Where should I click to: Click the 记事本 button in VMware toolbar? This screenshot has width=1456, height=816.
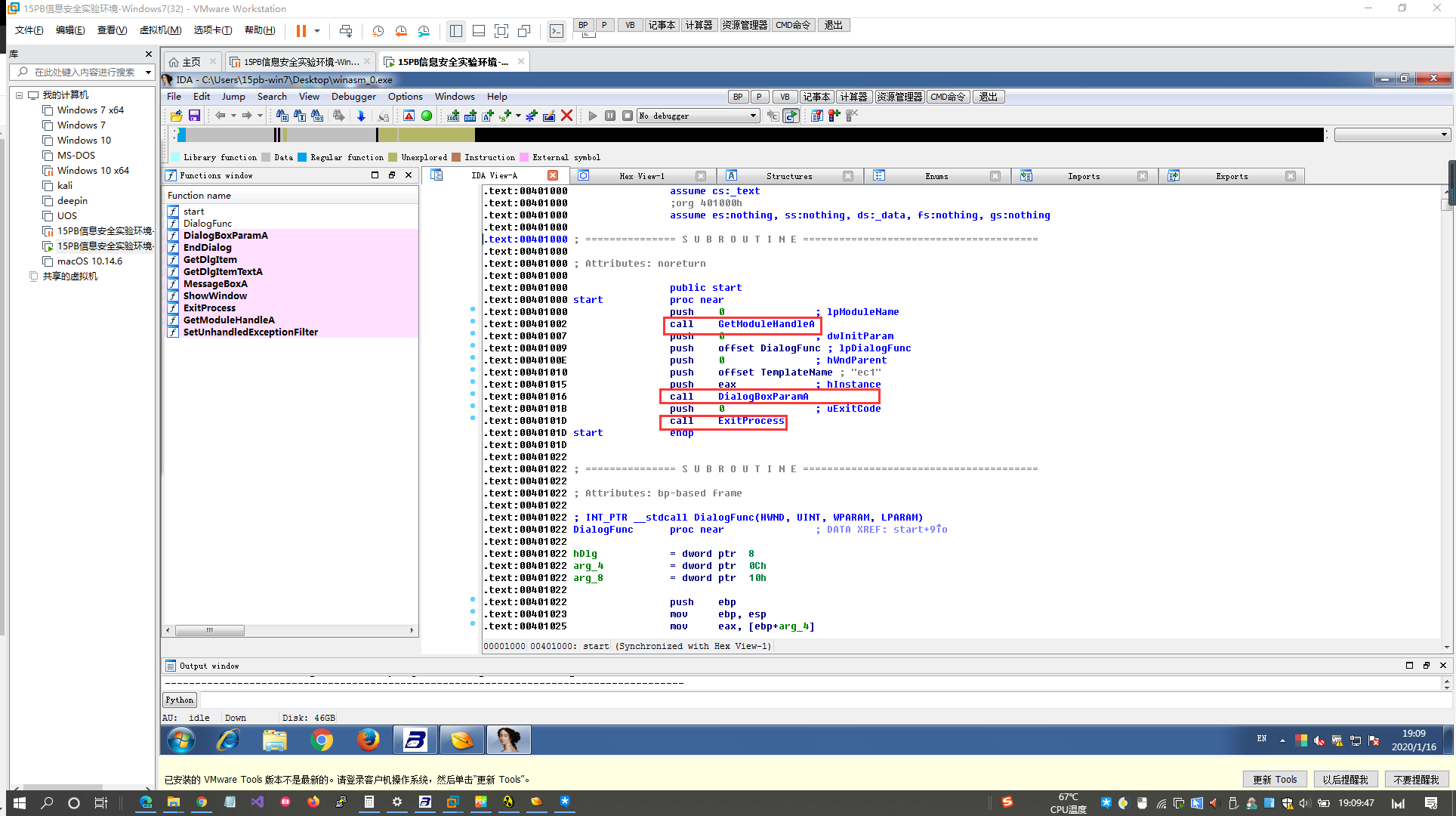(x=662, y=25)
